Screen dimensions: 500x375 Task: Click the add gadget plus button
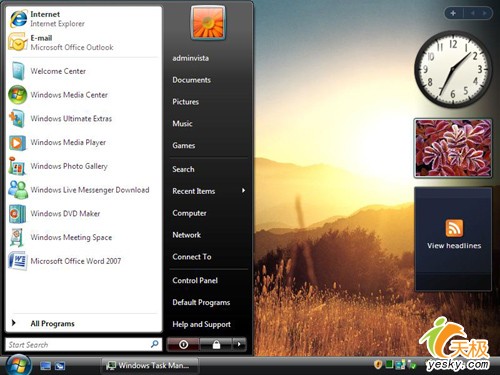click(453, 13)
